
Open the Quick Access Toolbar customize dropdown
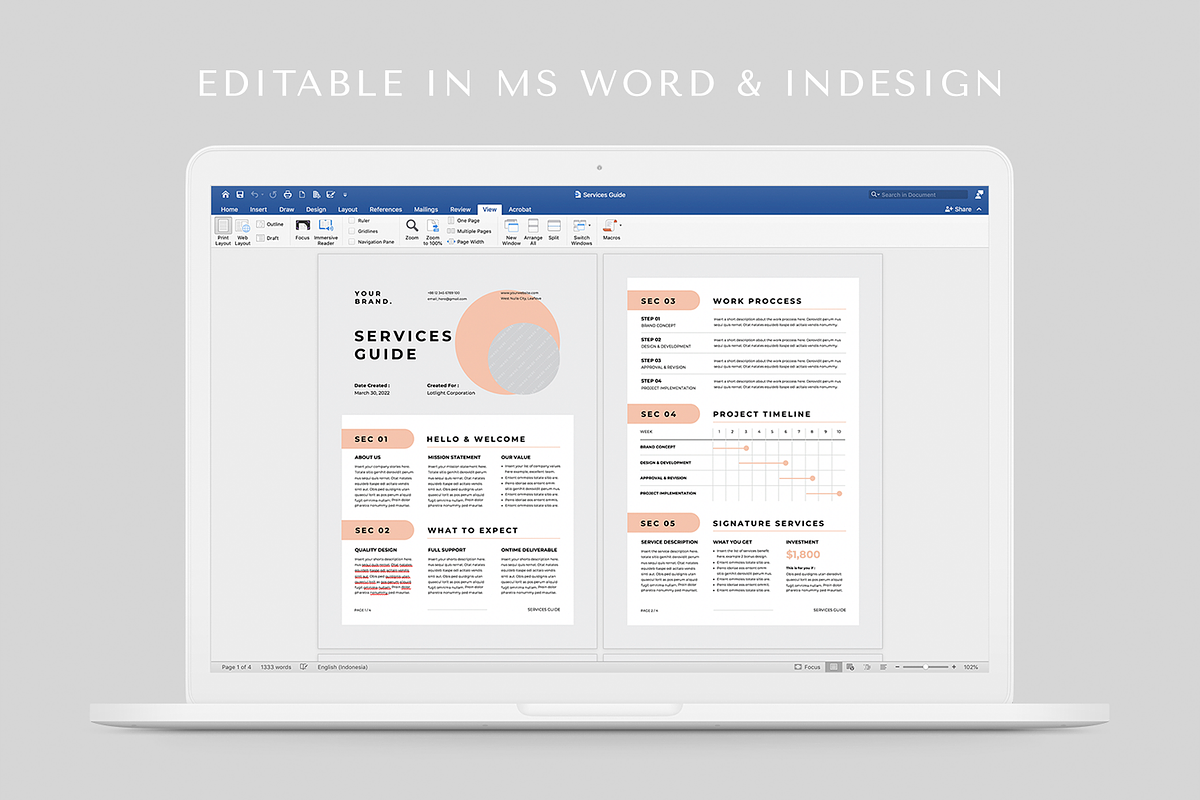click(x=345, y=195)
